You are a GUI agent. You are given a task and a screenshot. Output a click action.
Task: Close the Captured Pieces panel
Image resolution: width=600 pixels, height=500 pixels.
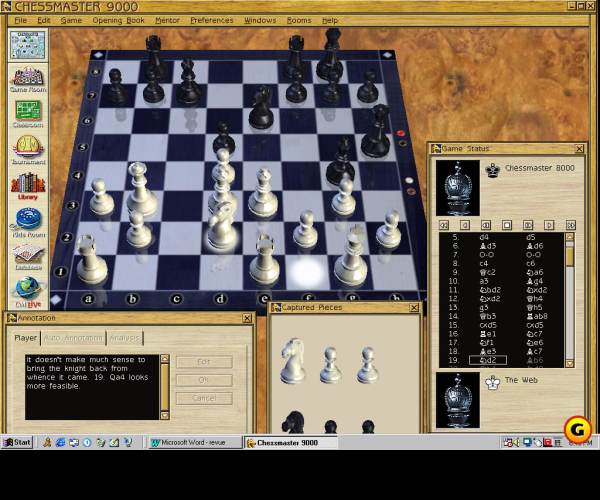(414, 308)
